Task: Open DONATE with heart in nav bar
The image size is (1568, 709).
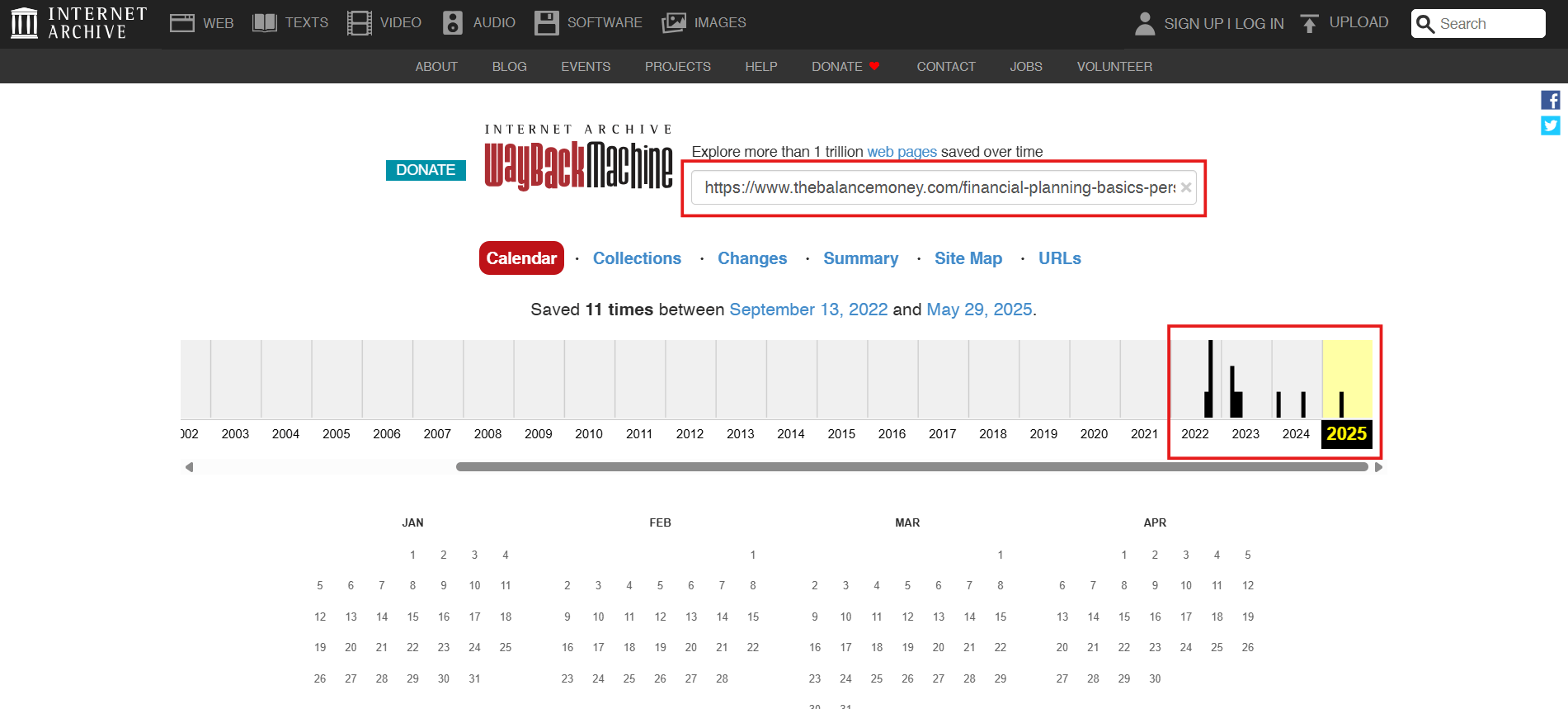Action: tap(845, 67)
